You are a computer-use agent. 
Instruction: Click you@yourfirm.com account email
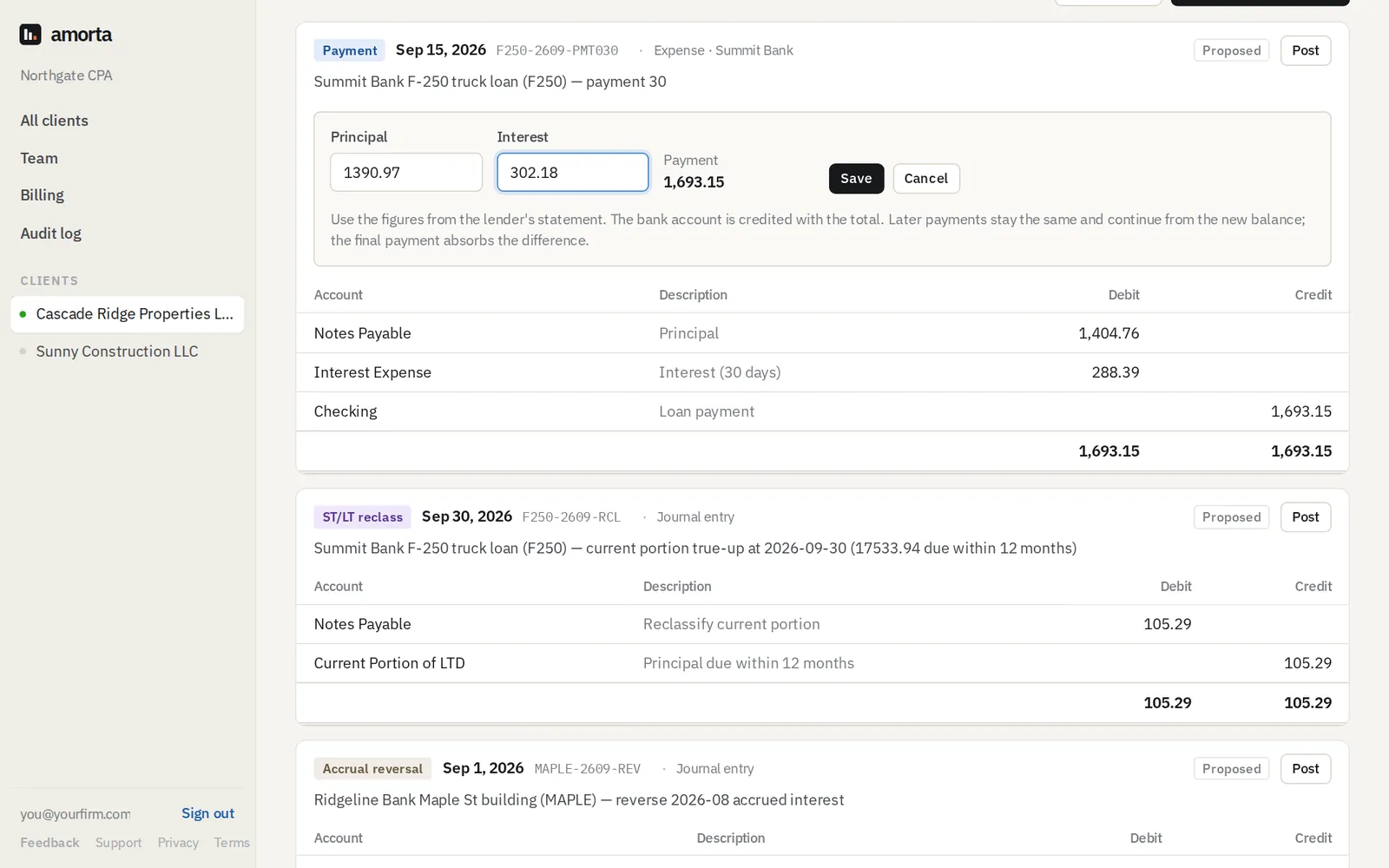(76, 814)
